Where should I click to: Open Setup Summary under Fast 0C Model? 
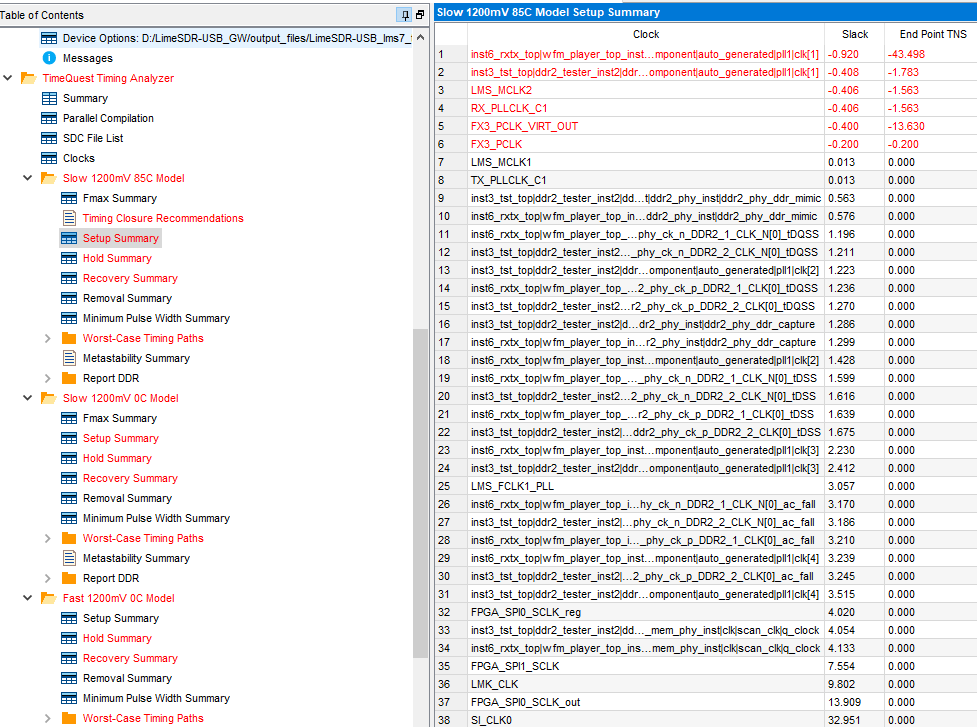tap(121, 618)
